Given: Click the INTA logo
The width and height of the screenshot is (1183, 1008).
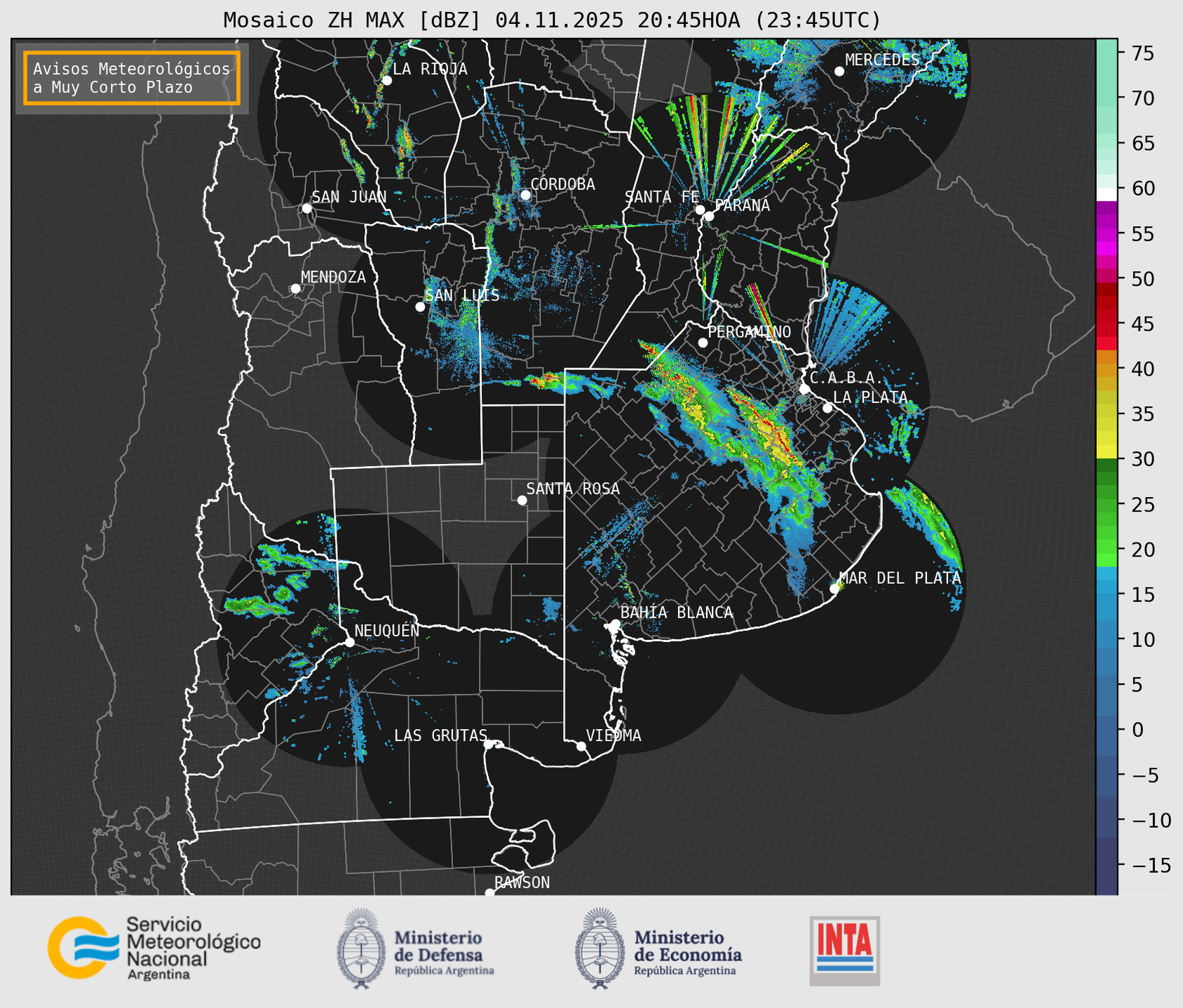Looking at the screenshot, I should tap(844, 951).
